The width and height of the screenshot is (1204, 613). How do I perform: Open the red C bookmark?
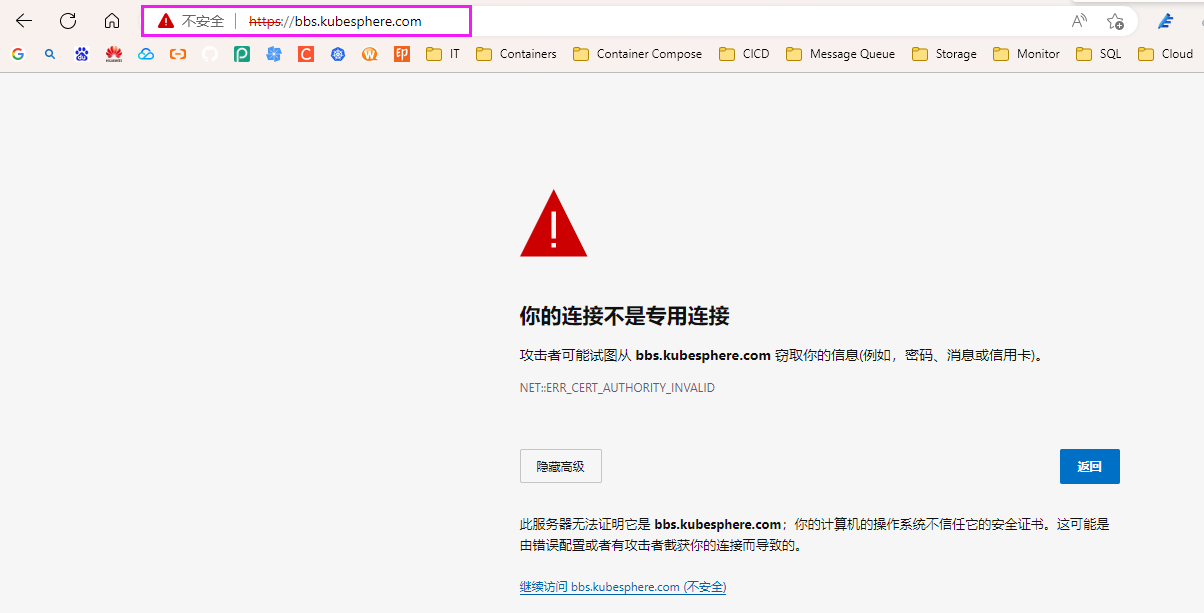pos(306,54)
